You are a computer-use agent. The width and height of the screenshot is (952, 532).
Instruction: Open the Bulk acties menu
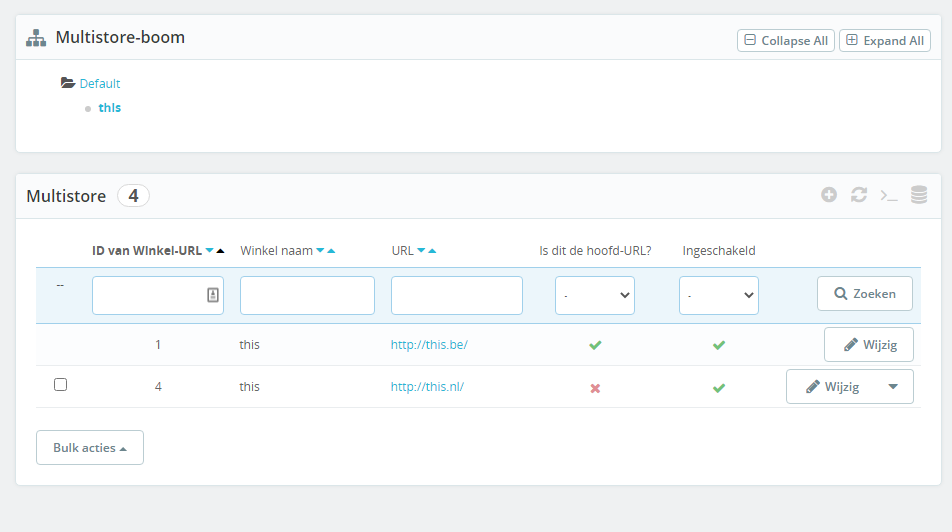[90, 448]
